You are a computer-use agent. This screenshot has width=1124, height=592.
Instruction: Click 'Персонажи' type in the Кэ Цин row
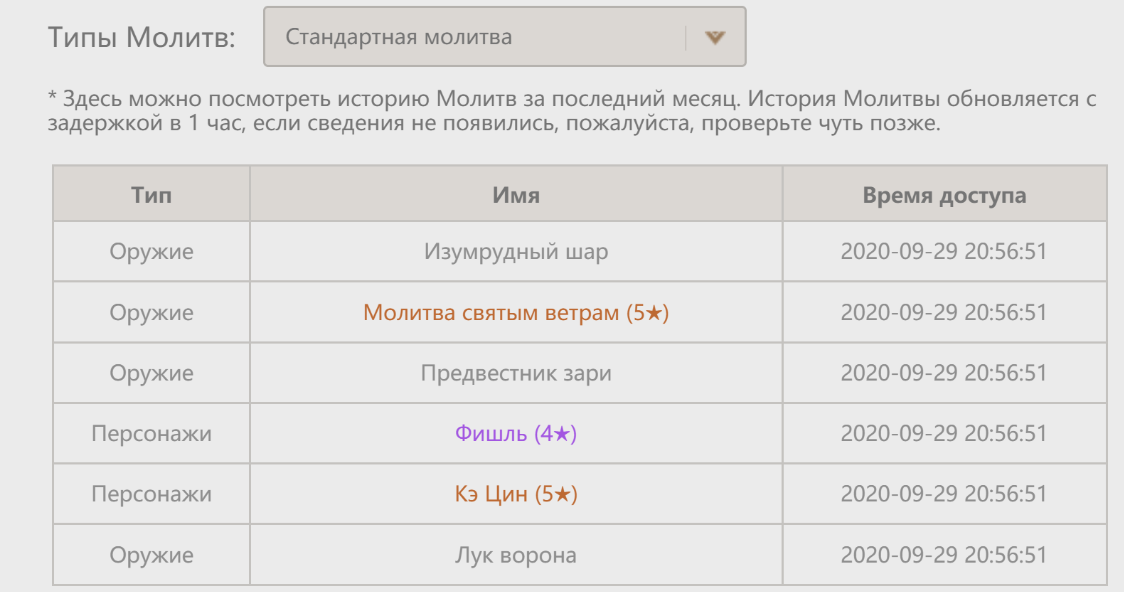(x=151, y=495)
